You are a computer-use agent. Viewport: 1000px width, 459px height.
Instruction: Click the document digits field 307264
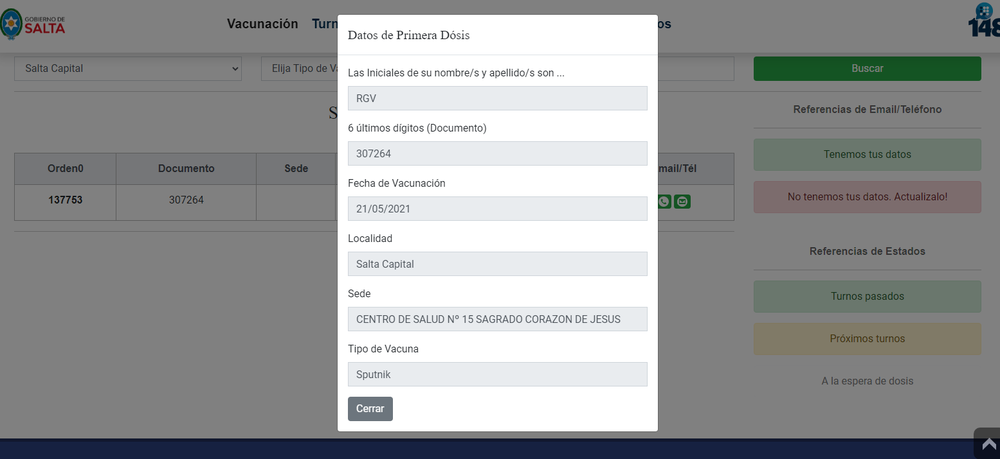click(x=497, y=154)
